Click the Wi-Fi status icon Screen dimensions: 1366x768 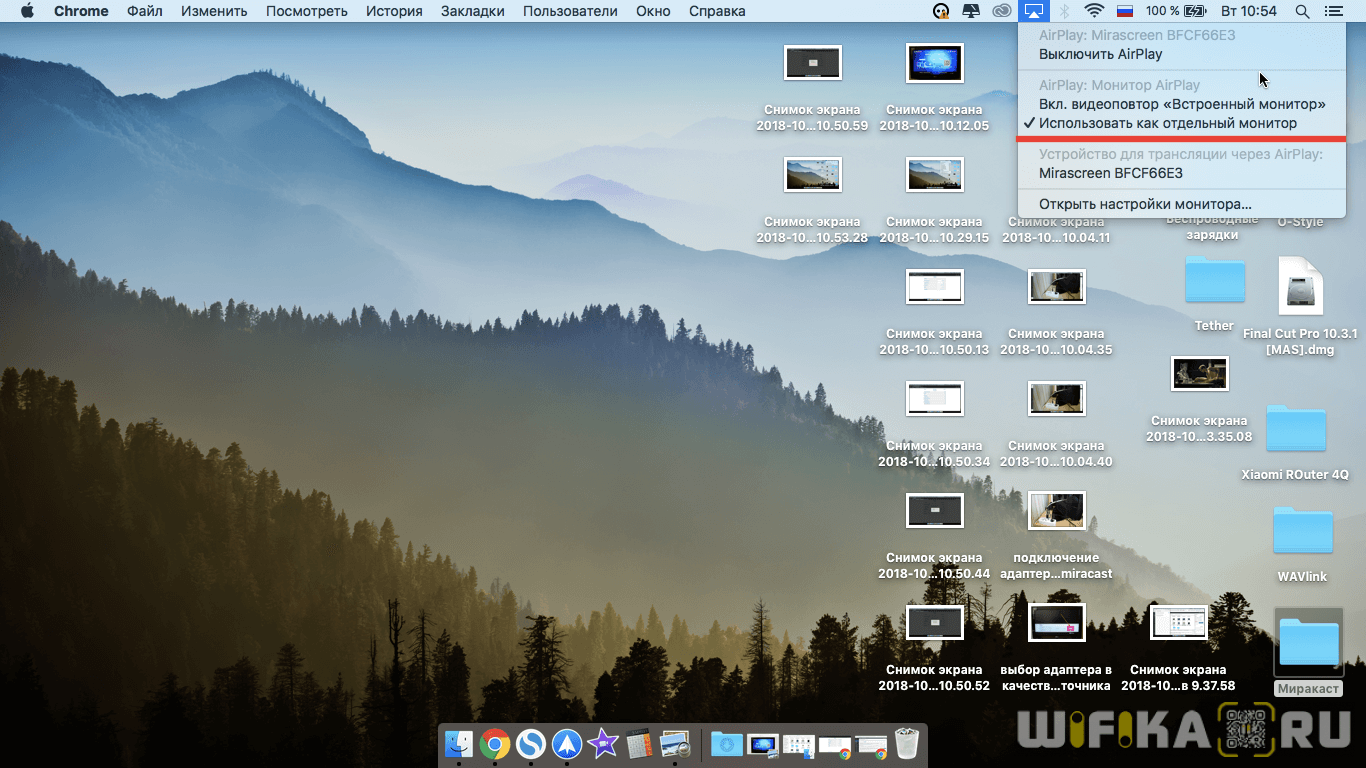click(x=1094, y=11)
